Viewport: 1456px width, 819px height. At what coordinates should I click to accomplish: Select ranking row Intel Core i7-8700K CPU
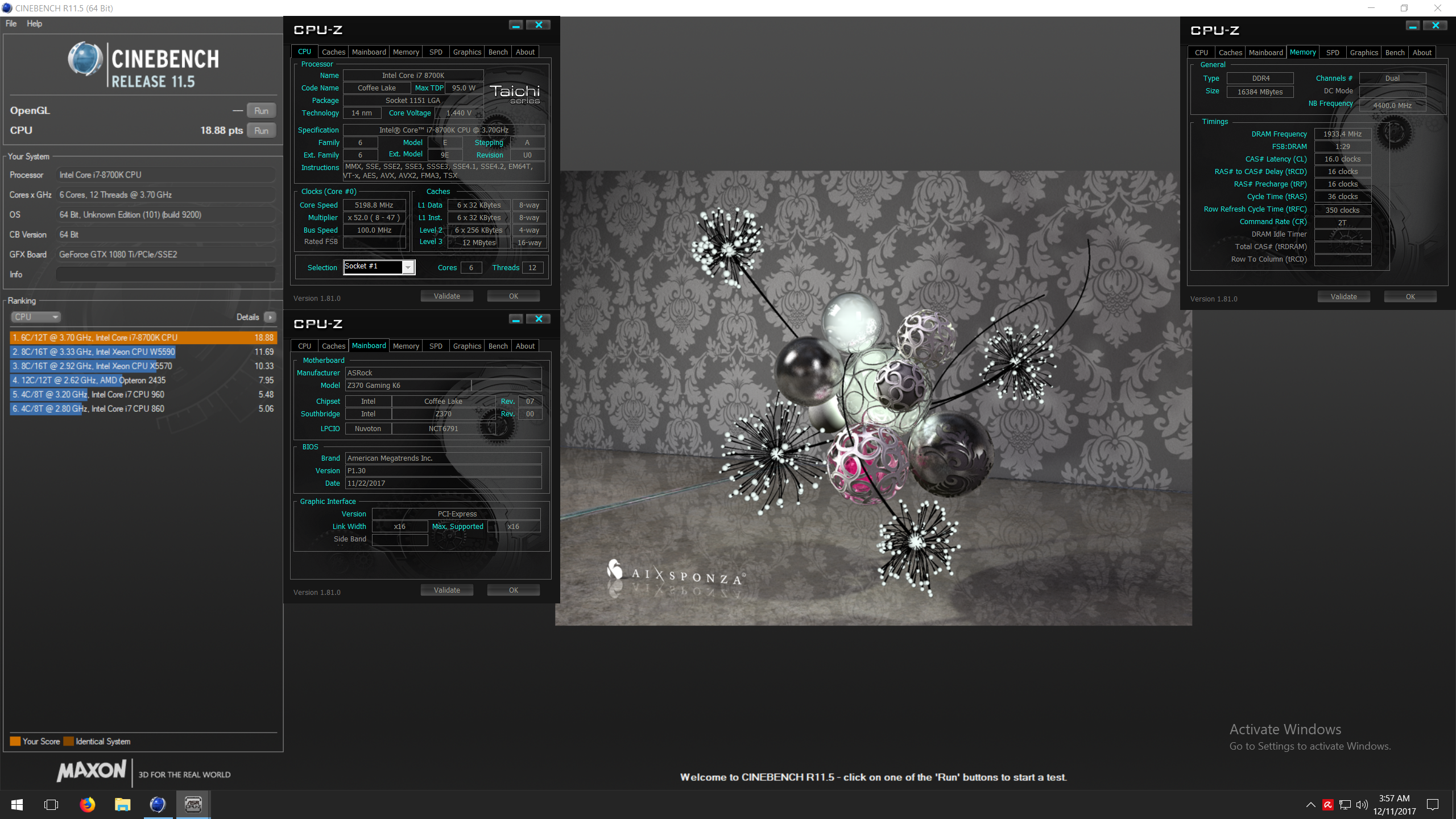point(143,338)
